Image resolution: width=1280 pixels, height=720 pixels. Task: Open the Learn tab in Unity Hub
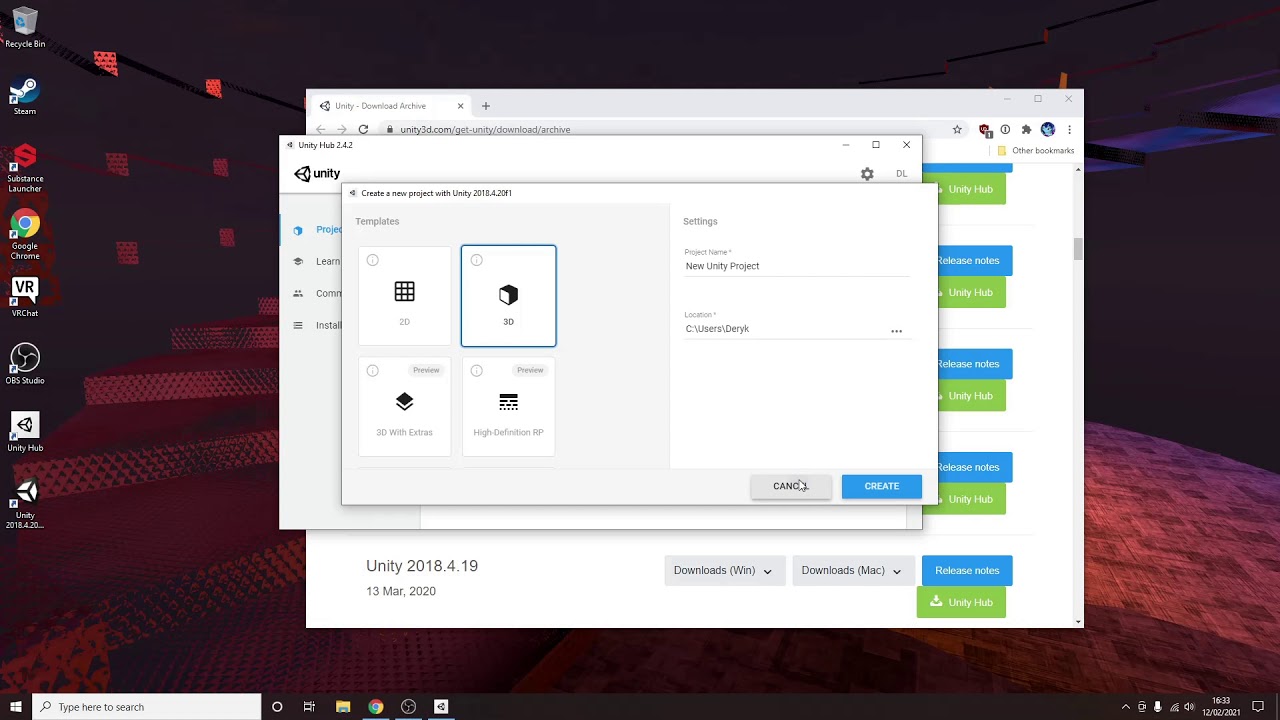(x=318, y=262)
